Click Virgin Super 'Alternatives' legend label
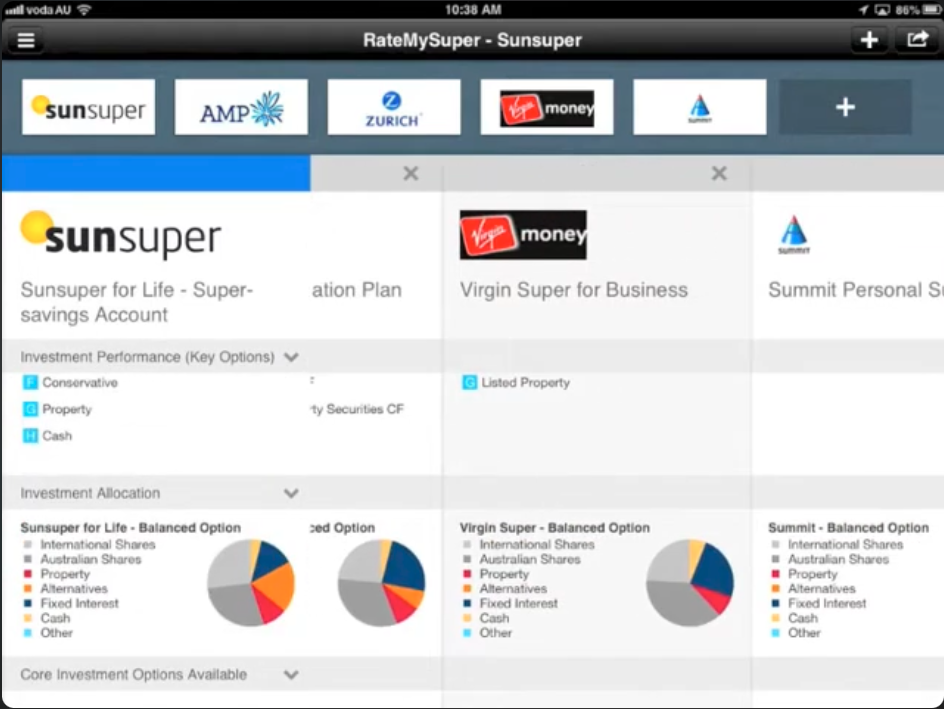The height and width of the screenshot is (709, 944). [x=514, y=589]
